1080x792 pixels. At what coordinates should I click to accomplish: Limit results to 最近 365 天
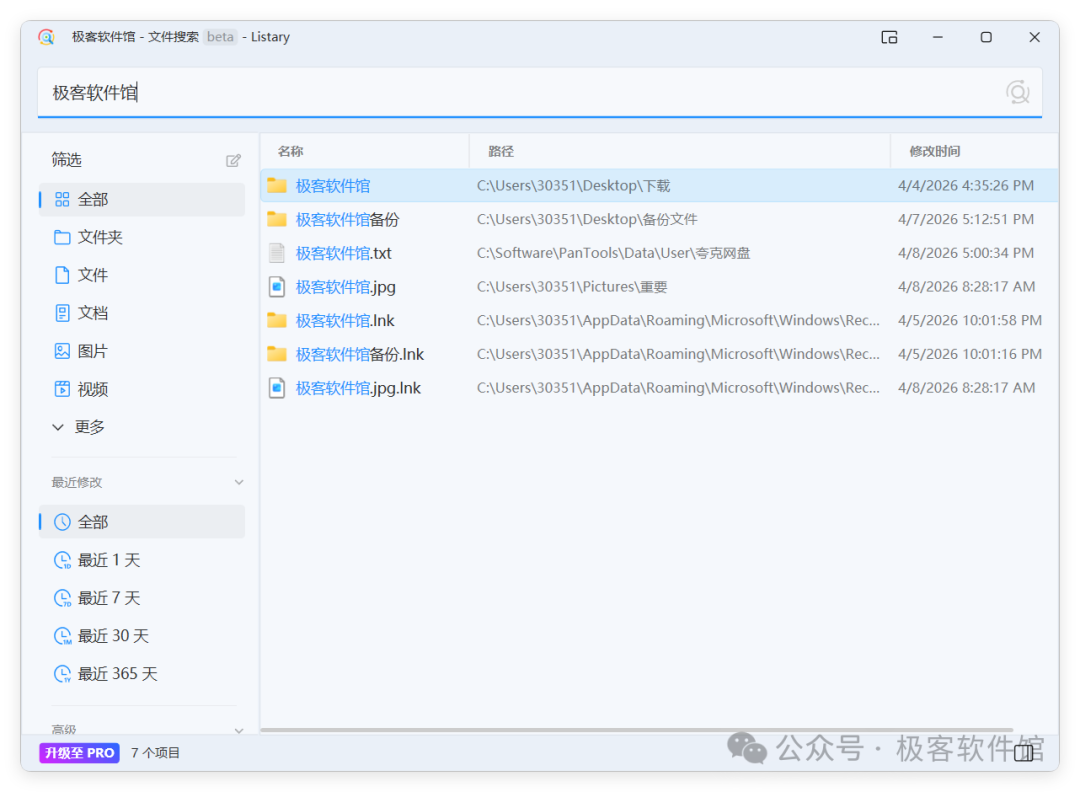[x=142, y=674]
